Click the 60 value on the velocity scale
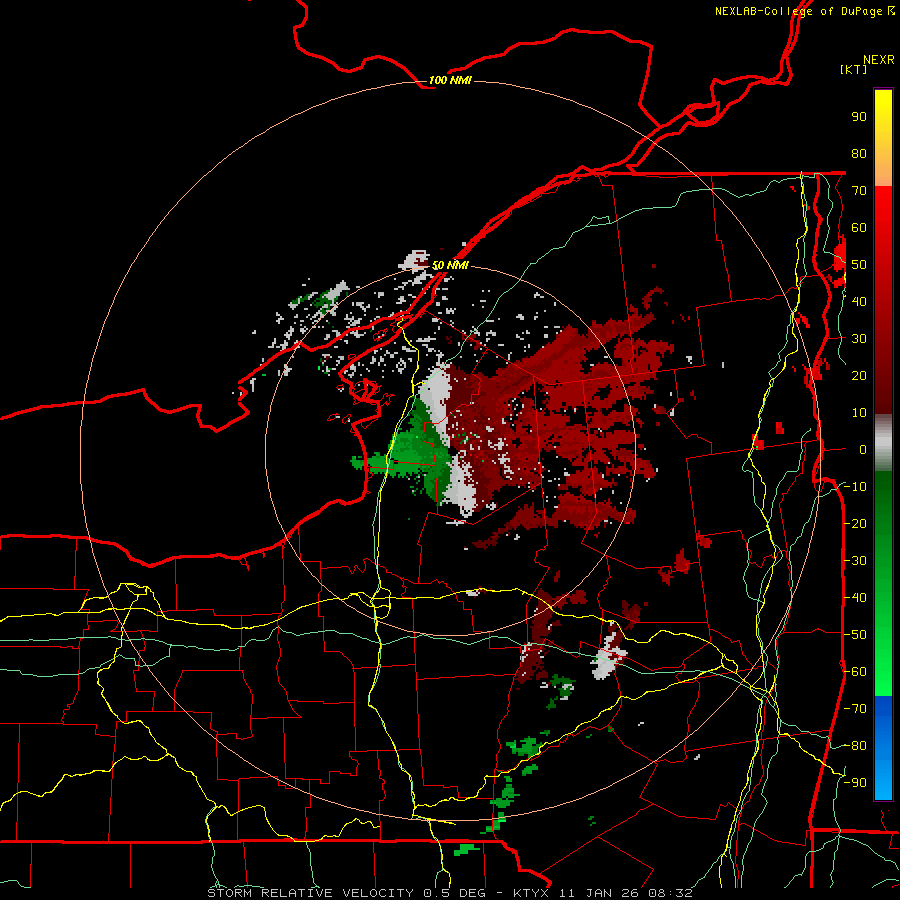Screen dimensions: 900x900 click(x=859, y=228)
